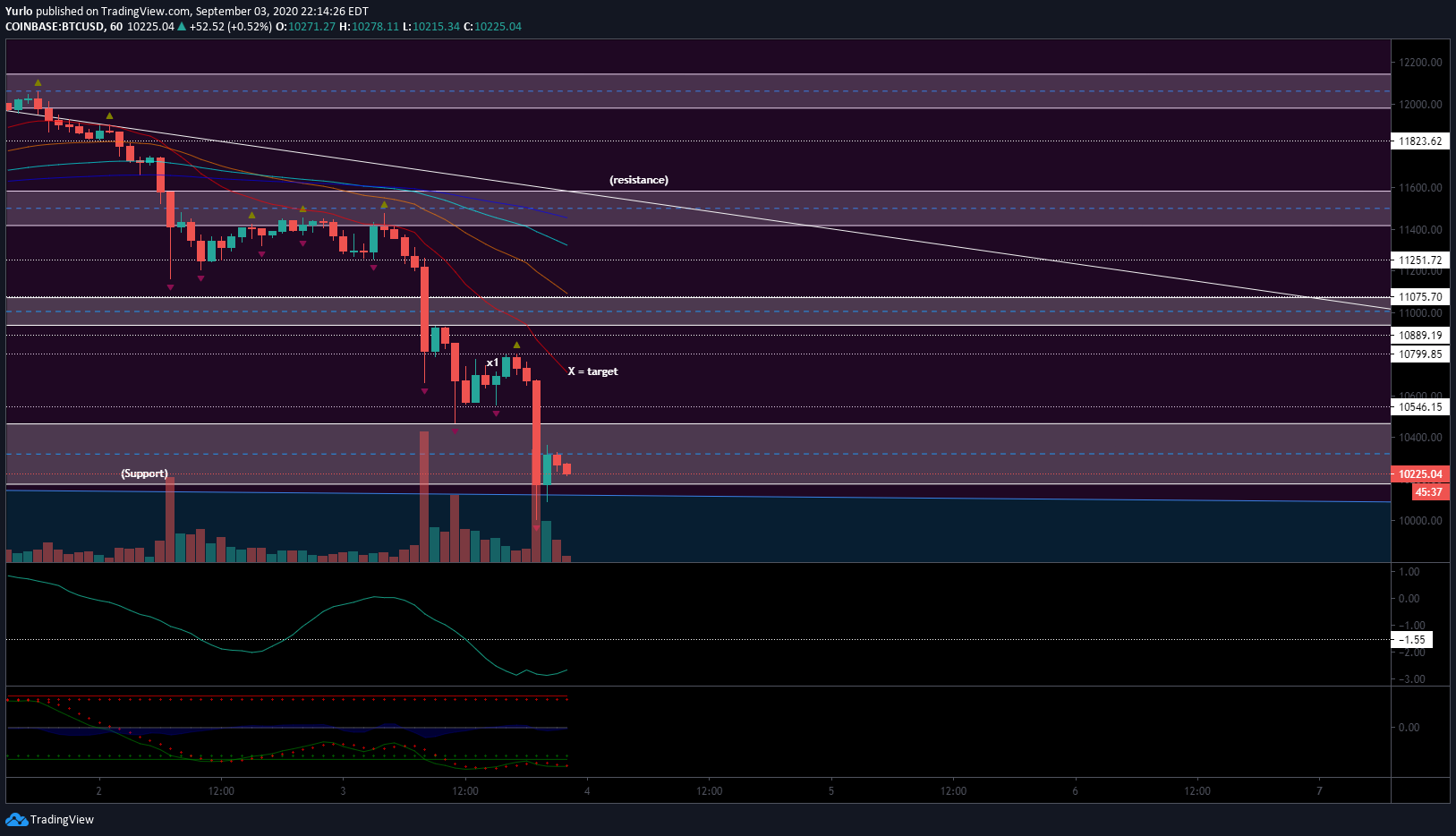Image resolution: width=1456 pixels, height=836 pixels.
Task: Click date label 2 on time axis
Action: (x=98, y=791)
